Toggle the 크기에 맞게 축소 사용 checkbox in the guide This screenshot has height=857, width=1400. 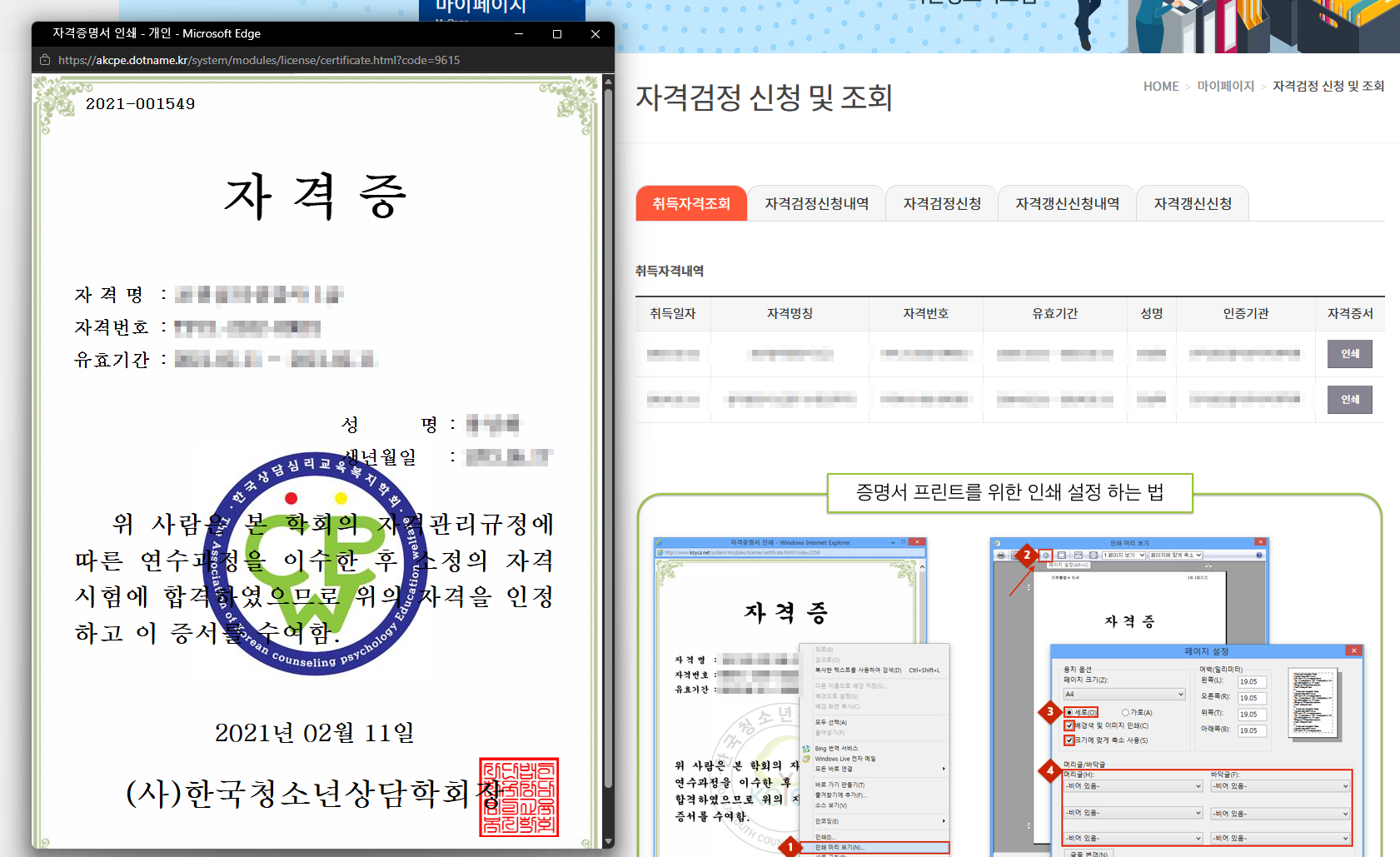pos(1069,740)
